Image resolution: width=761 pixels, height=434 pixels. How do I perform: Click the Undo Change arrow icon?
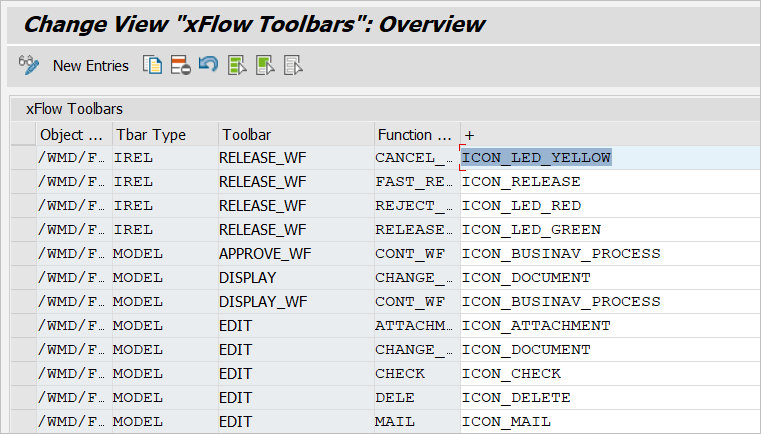pos(208,66)
